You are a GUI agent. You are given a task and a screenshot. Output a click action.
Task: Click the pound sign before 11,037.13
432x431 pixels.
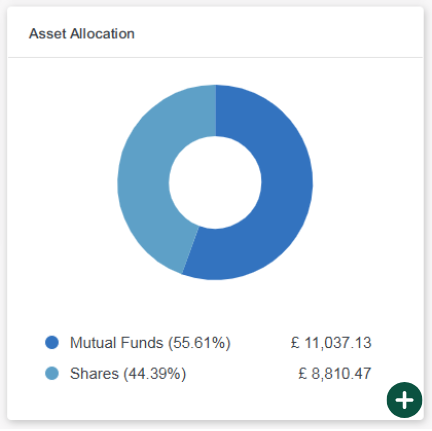pos(295,343)
